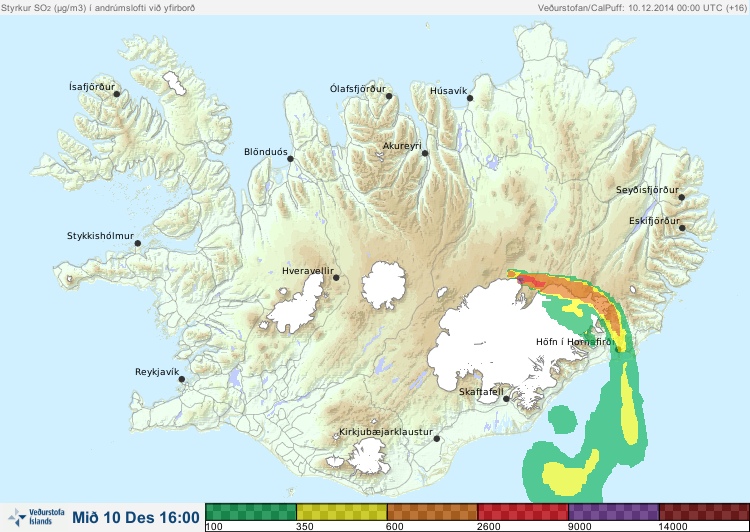Click the yellow 350 legend swatch
This screenshot has height=532, width=750.
(x=342, y=512)
